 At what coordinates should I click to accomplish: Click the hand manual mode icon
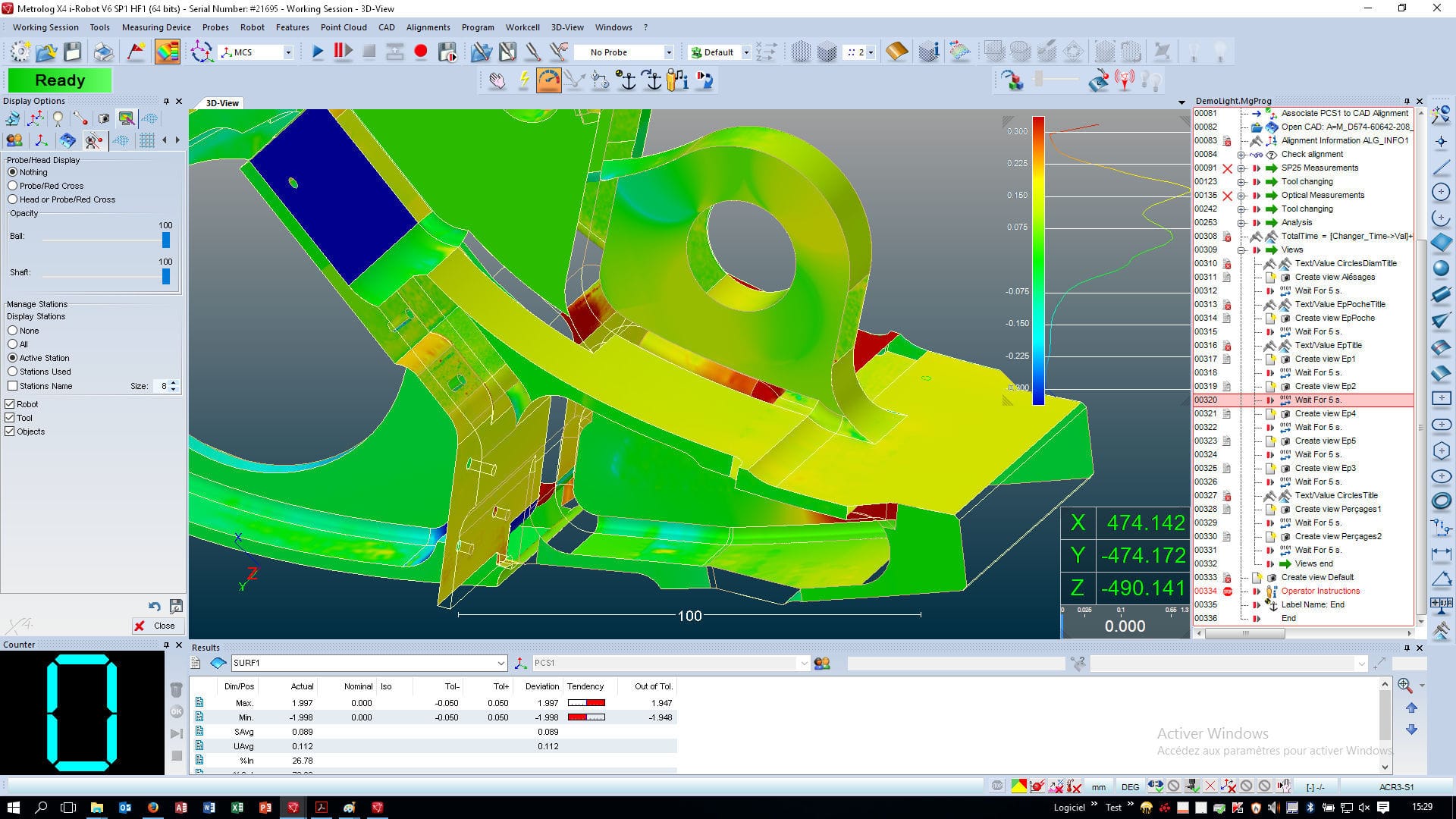[x=497, y=80]
